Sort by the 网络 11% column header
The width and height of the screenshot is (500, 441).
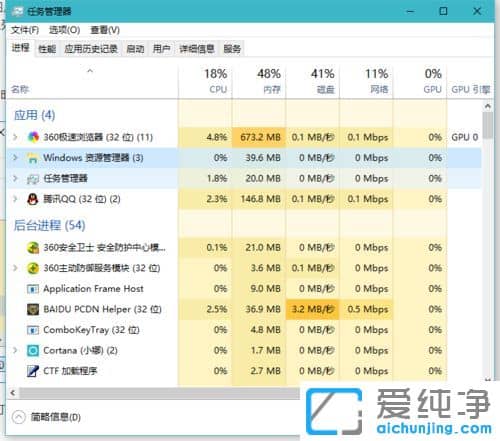[x=366, y=81]
